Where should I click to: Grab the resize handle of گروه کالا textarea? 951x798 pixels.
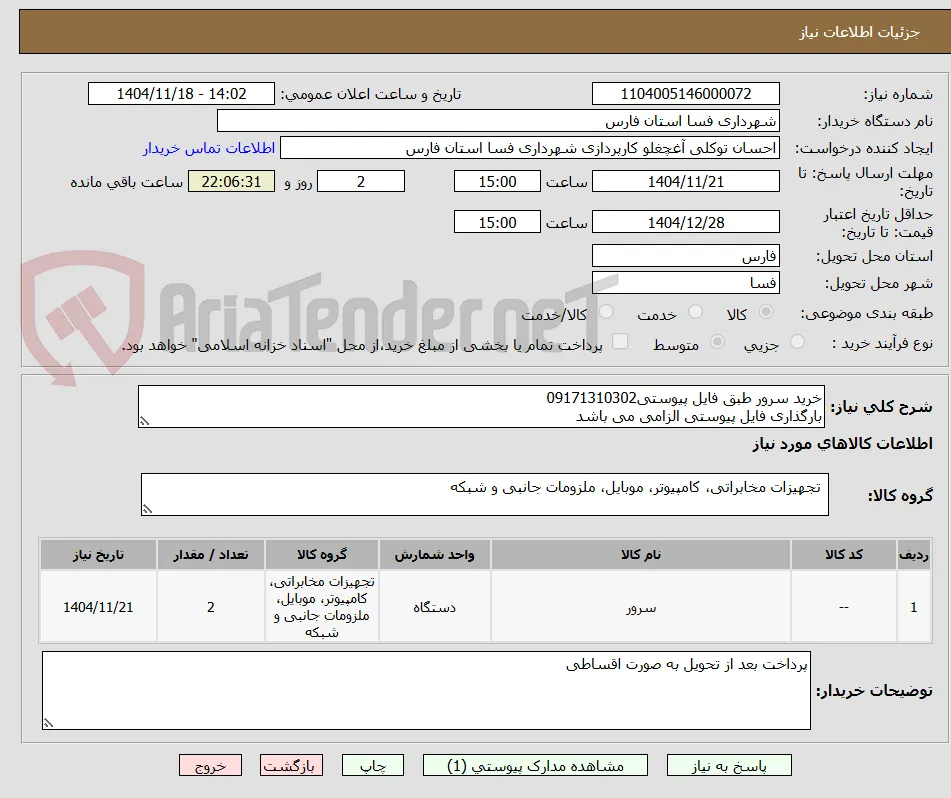click(147, 509)
